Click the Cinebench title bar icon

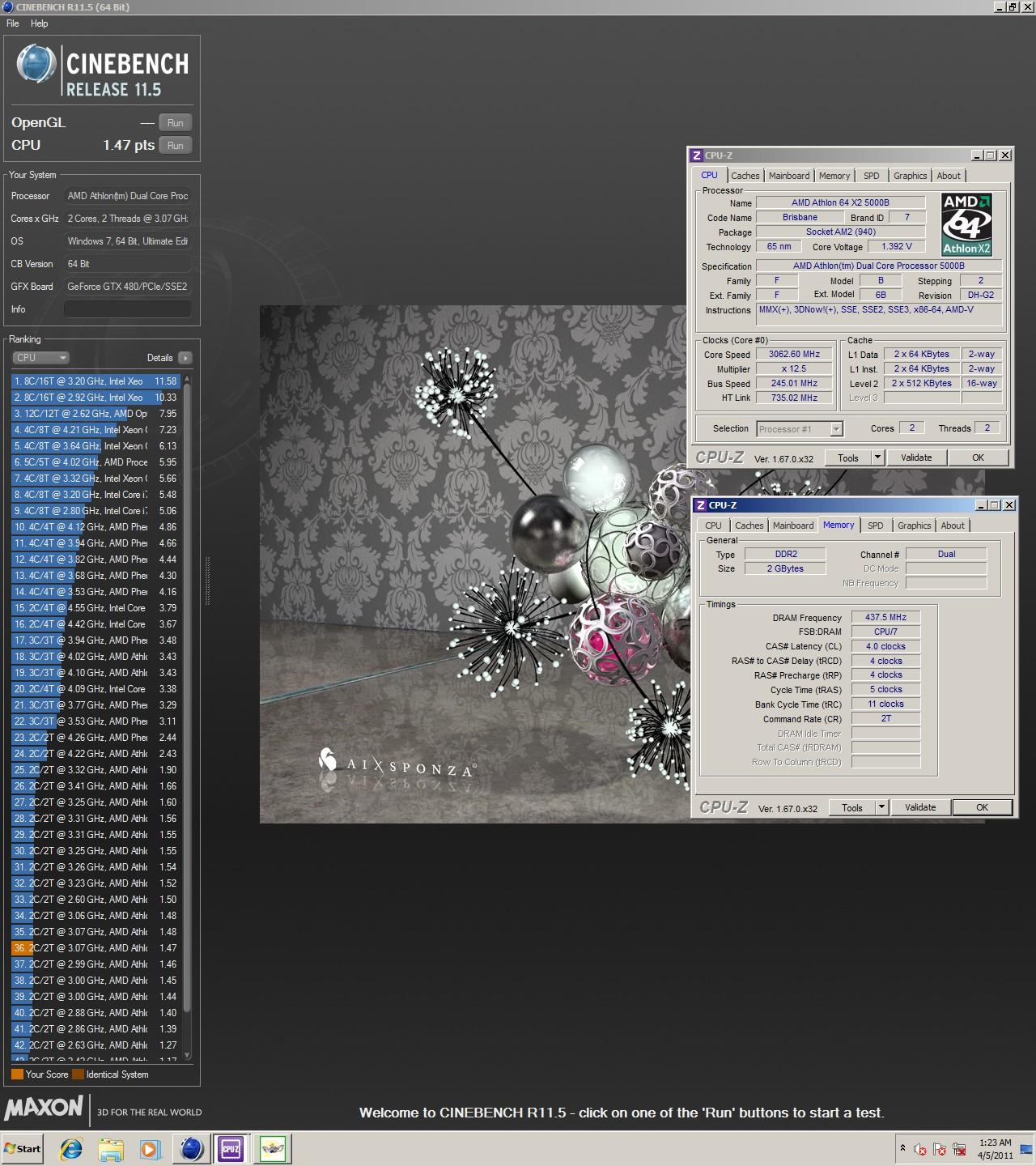(6, 7)
